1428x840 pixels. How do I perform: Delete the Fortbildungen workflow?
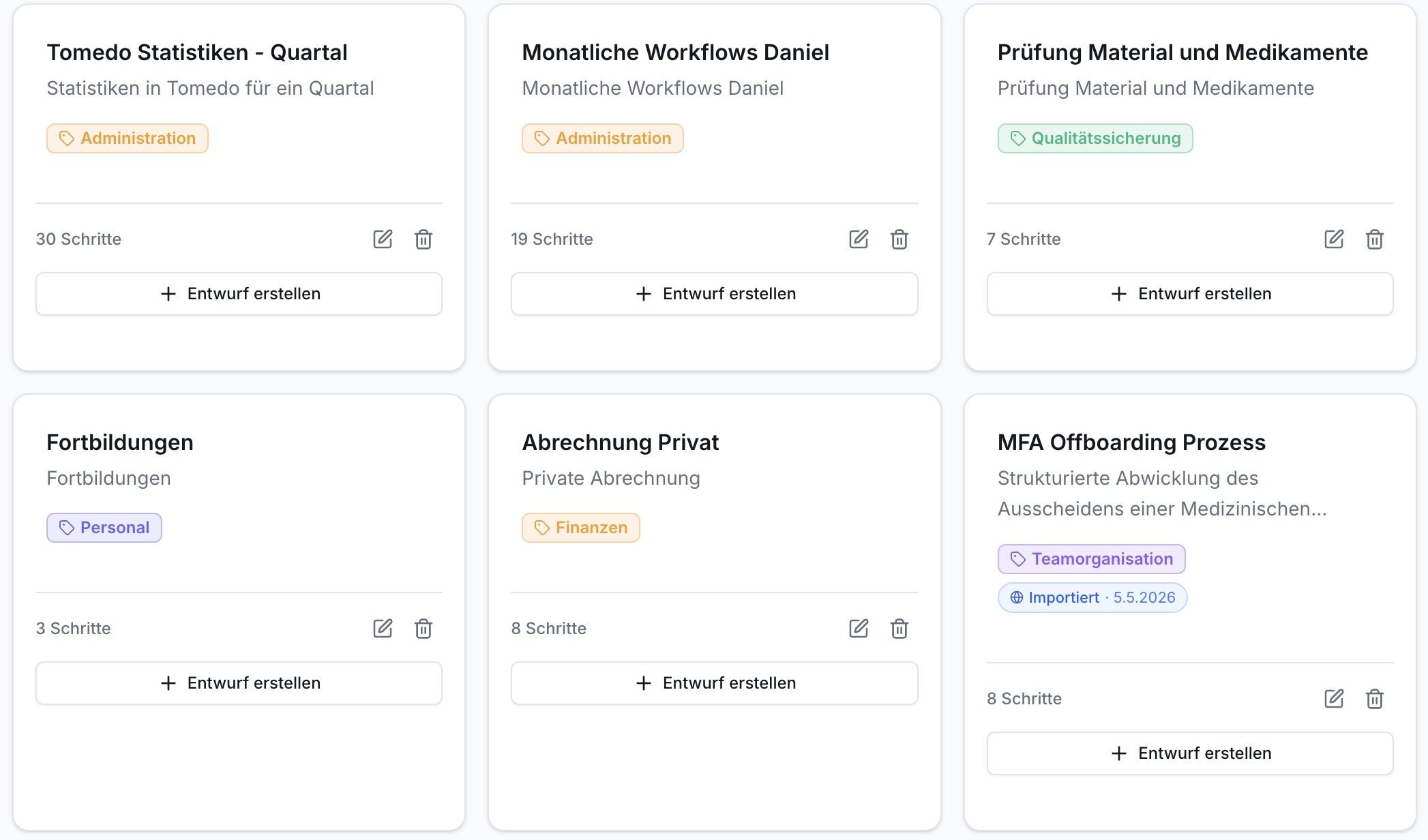point(423,629)
